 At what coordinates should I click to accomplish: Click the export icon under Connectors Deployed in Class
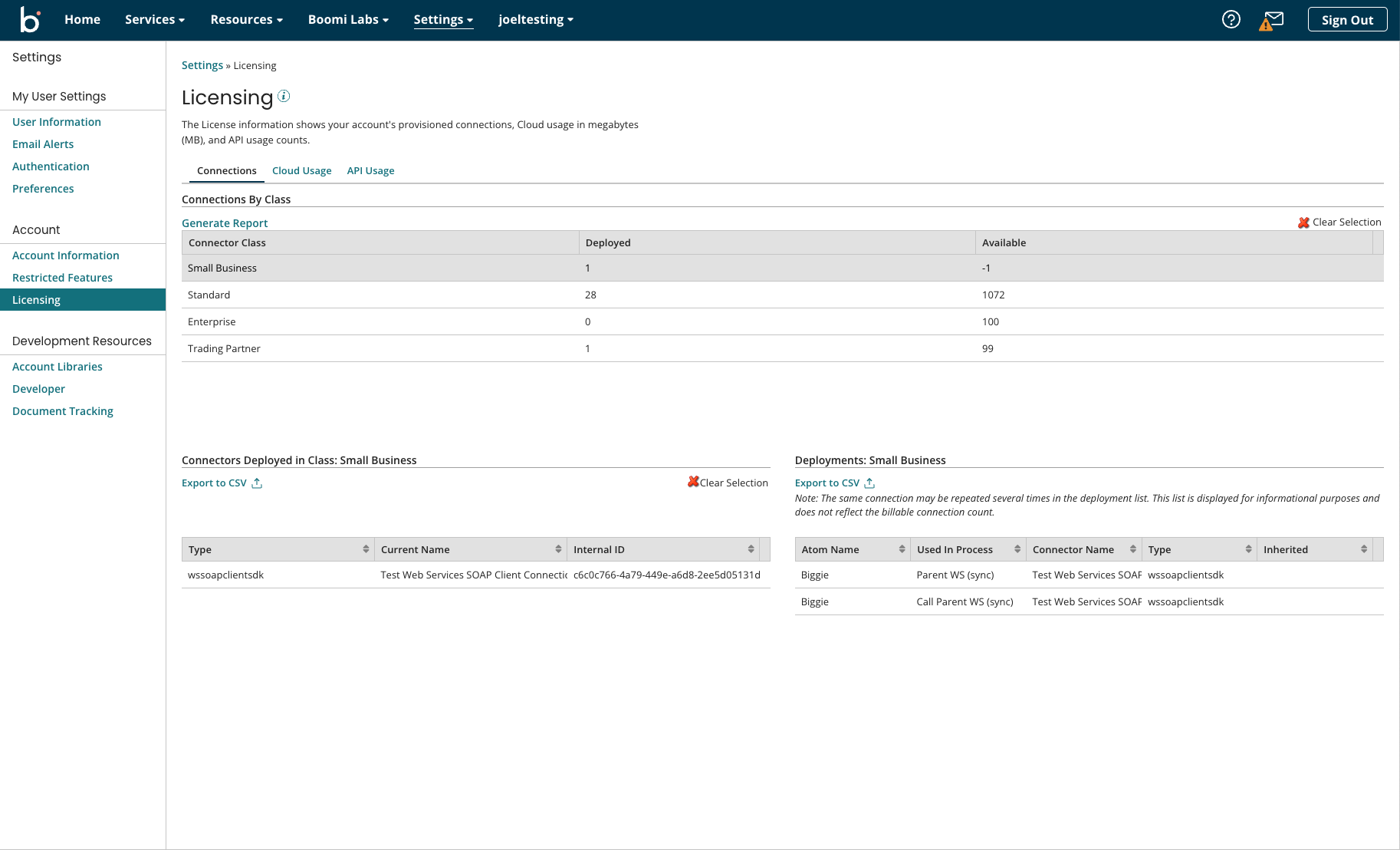pyautogui.click(x=257, y=483)
